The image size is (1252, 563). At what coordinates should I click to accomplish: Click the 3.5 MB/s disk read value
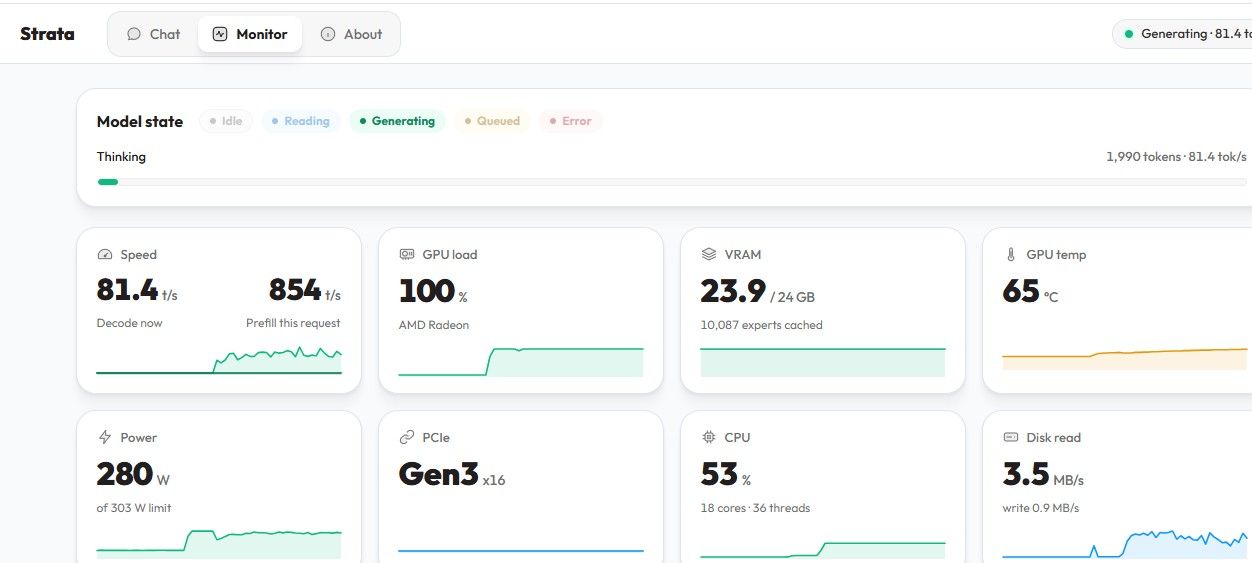click(x=1043, y=474)
